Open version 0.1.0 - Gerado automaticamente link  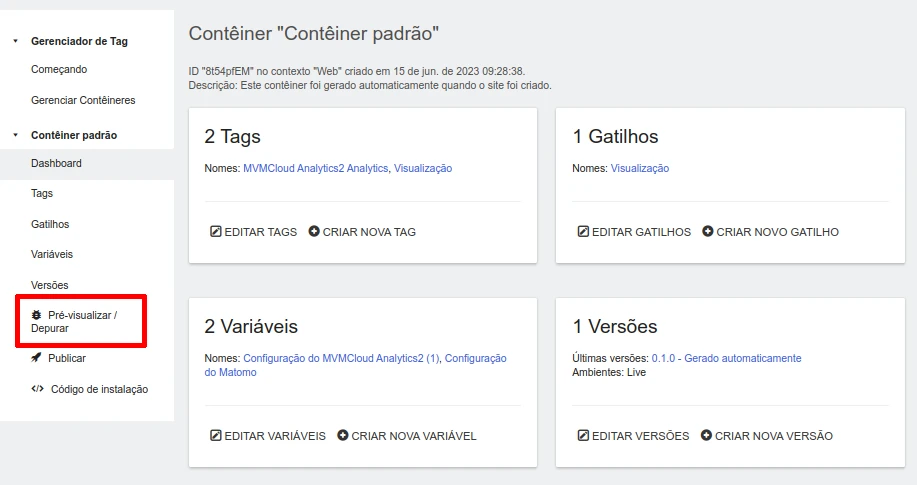726,358
